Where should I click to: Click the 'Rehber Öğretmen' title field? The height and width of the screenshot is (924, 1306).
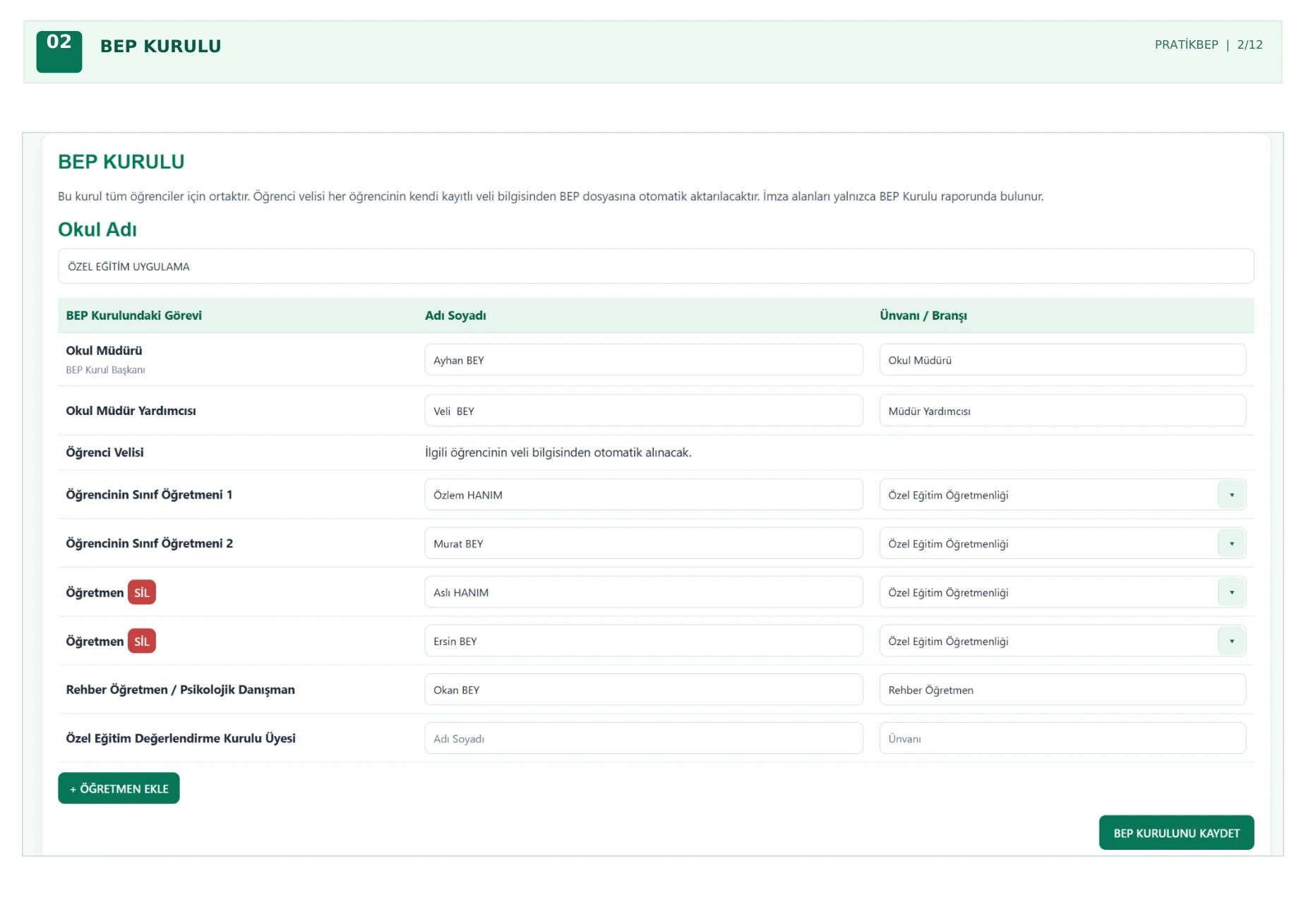(1062, 690)
